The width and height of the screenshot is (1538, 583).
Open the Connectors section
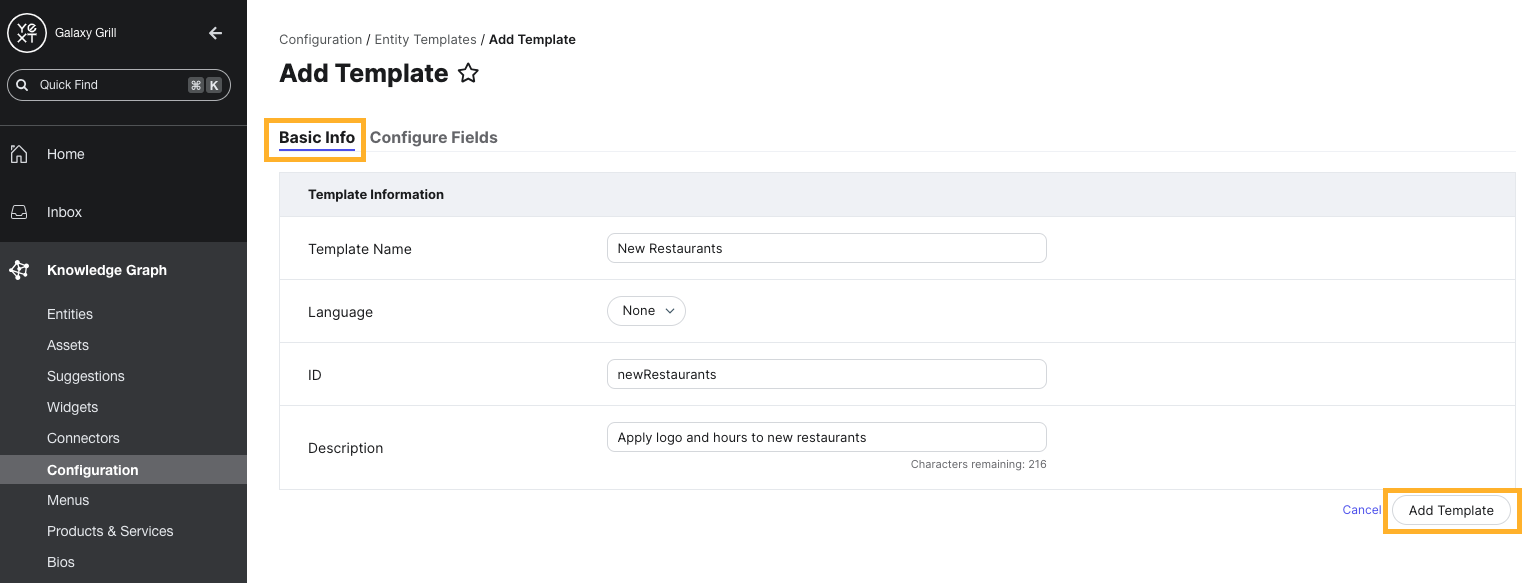pyautogui.click(x=83, y=438)
